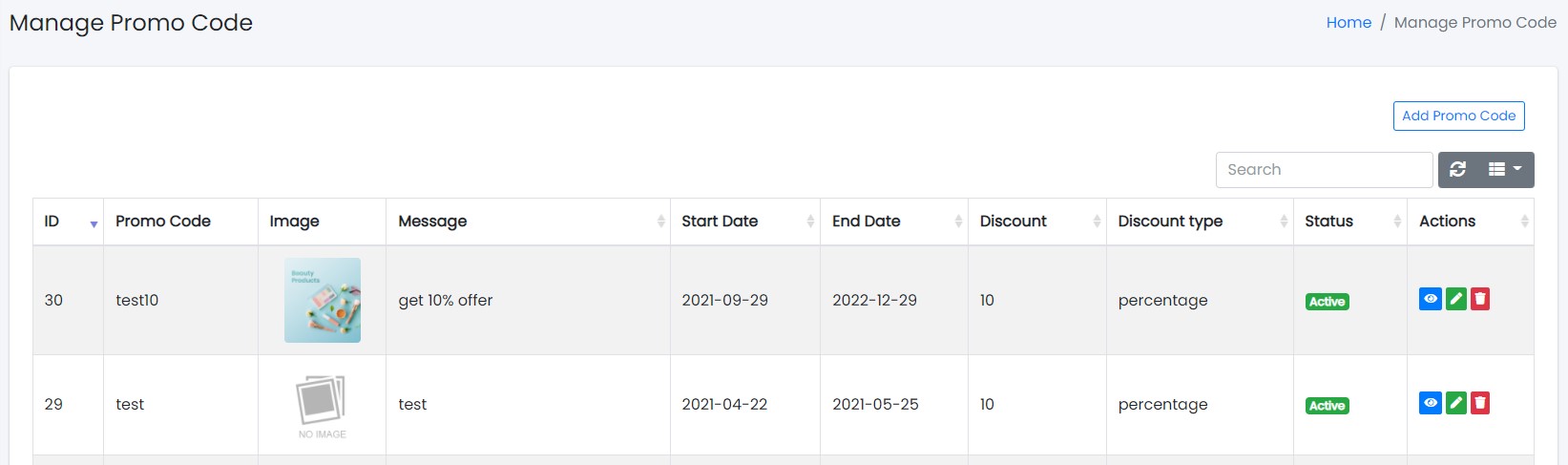Sort table by Start Date
This screenshot has height=465, width=1568.
(x=744, y=222)
